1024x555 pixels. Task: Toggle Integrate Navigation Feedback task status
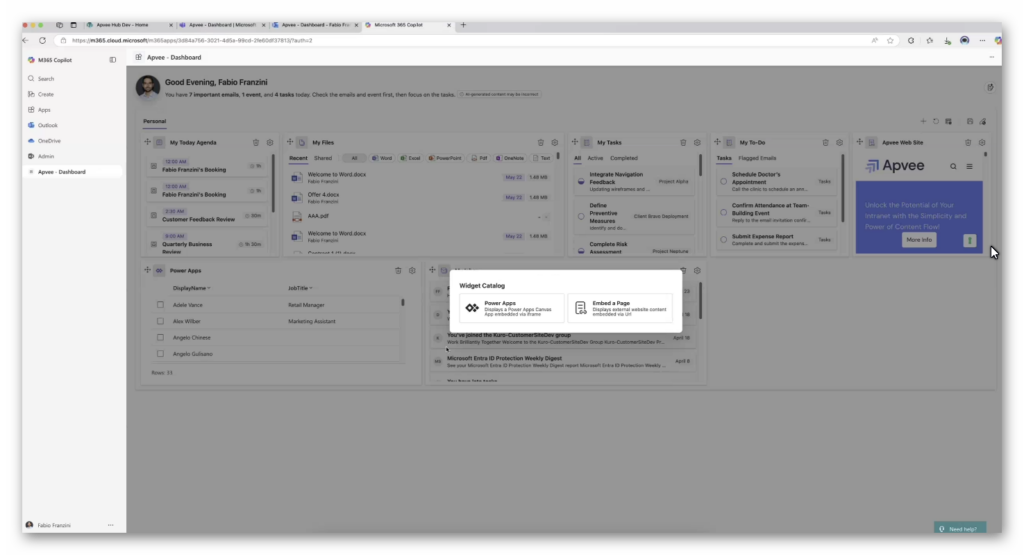point(581,182)
